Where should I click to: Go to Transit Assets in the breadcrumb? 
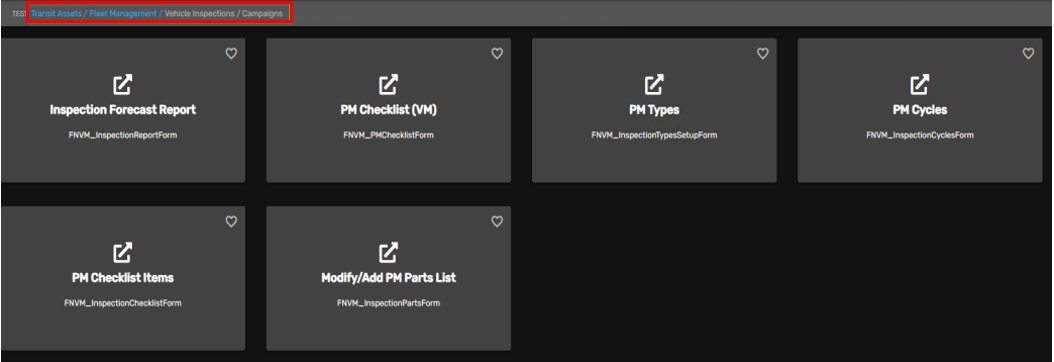point(56,13)
